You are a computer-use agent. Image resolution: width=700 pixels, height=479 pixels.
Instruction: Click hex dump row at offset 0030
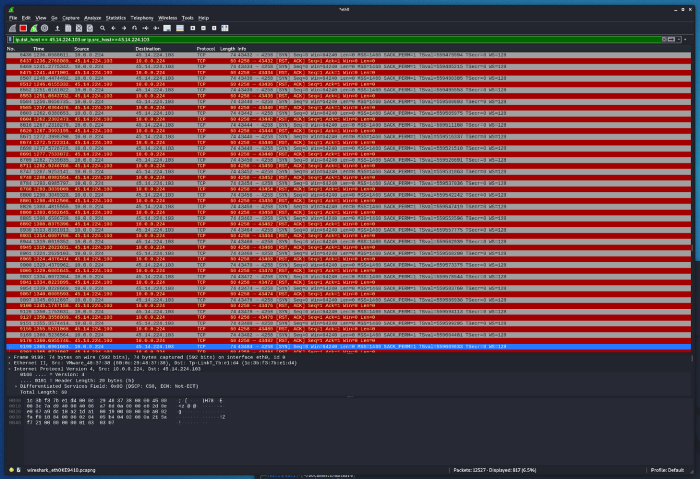click(x=116, y=417)
